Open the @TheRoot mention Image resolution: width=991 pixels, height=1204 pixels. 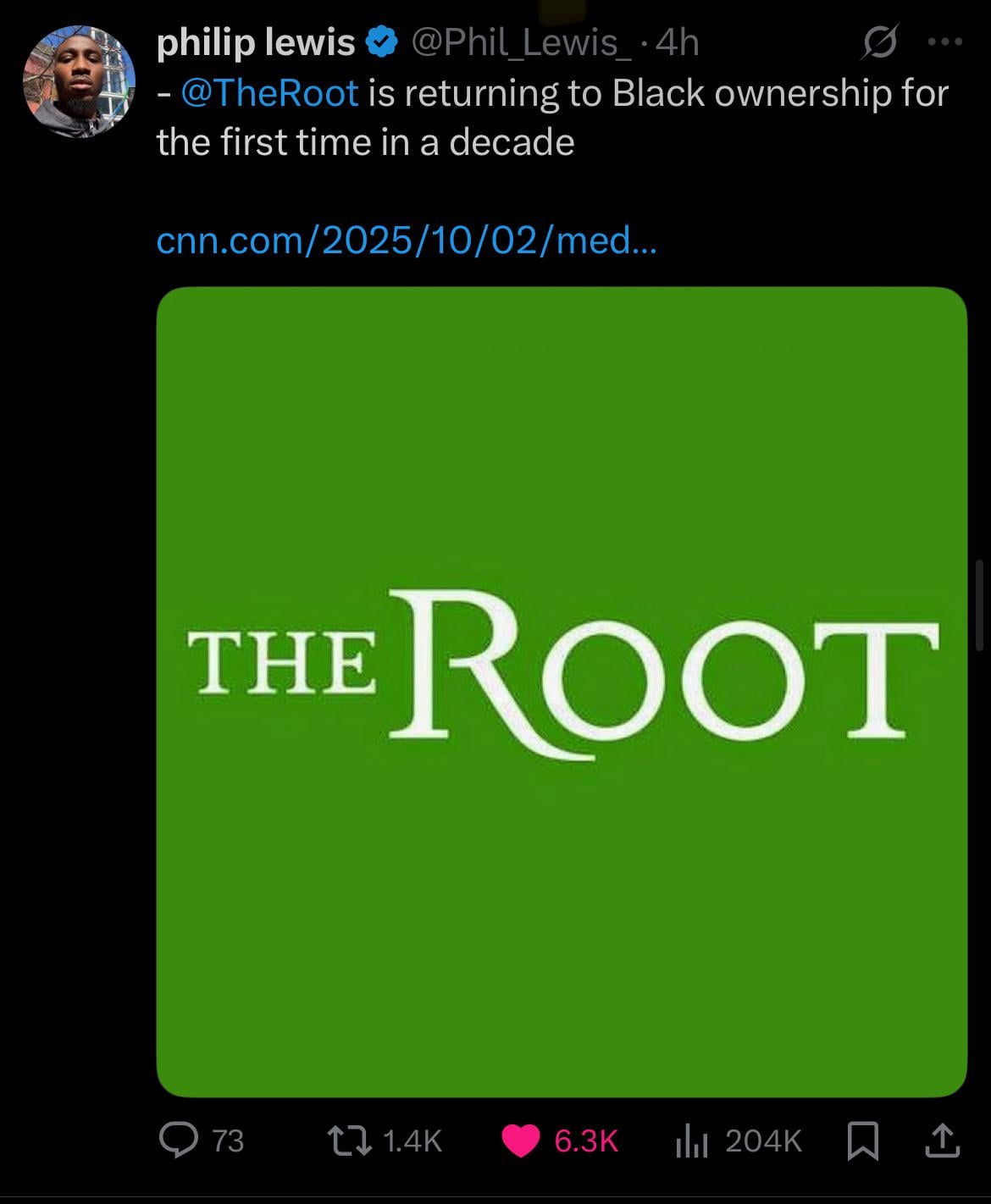tap(269, 93)
